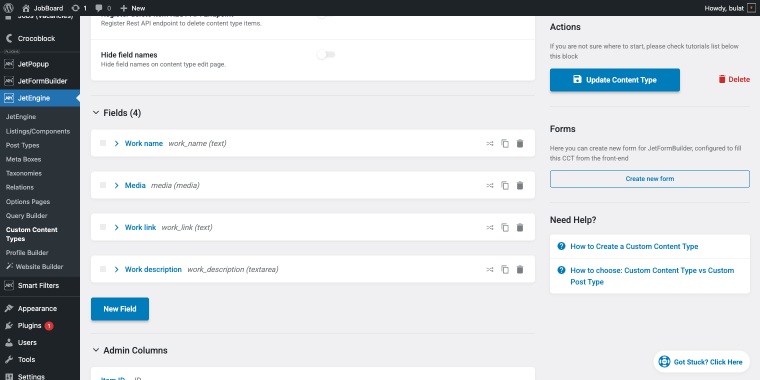
Task: Open Appearance menu
Action: pyautogui.click(x=37, y=308)
